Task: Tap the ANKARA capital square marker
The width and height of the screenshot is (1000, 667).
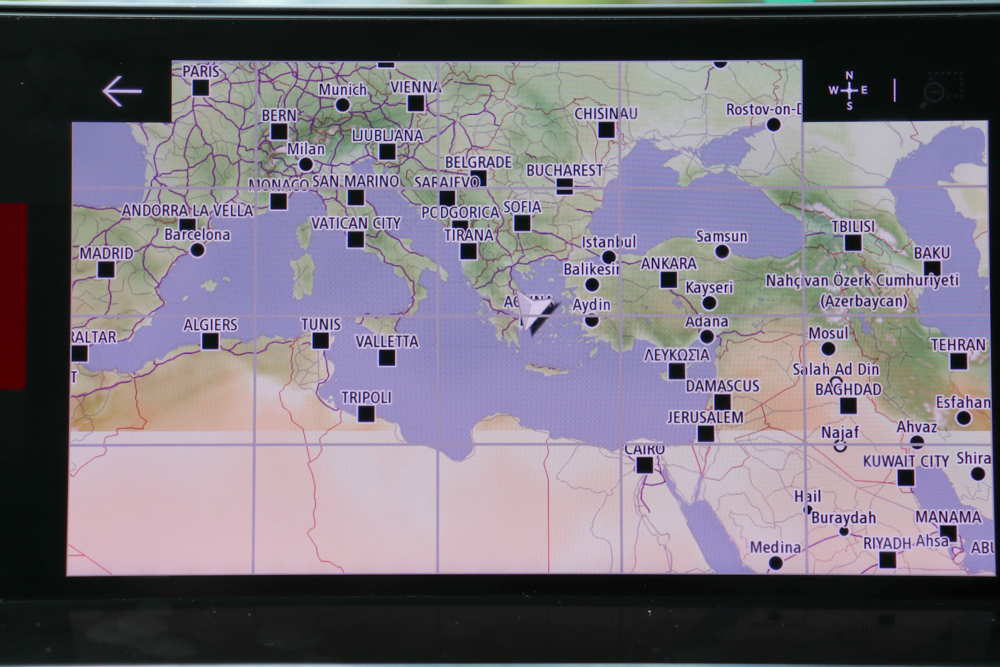Action: 668,280
